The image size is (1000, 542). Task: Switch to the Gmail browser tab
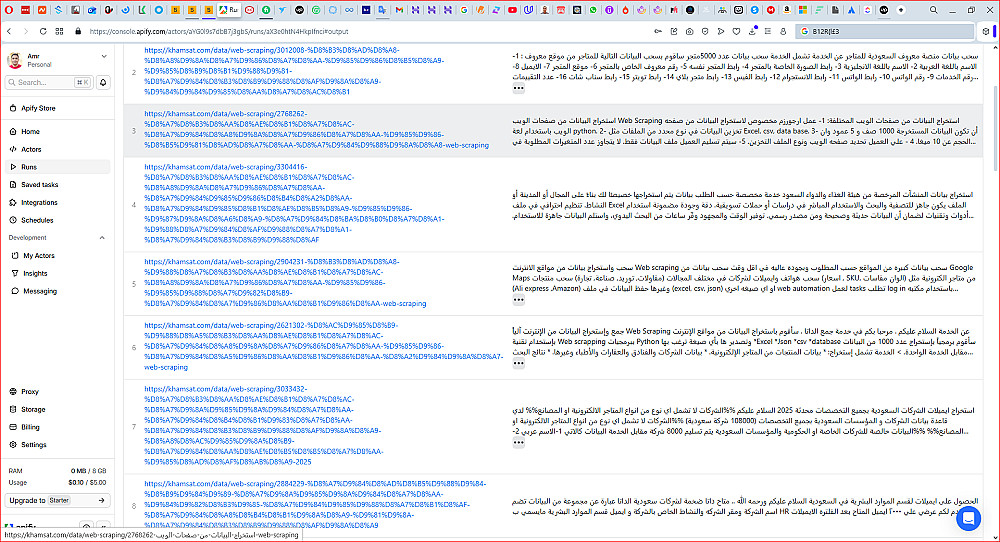click(399, 10)
